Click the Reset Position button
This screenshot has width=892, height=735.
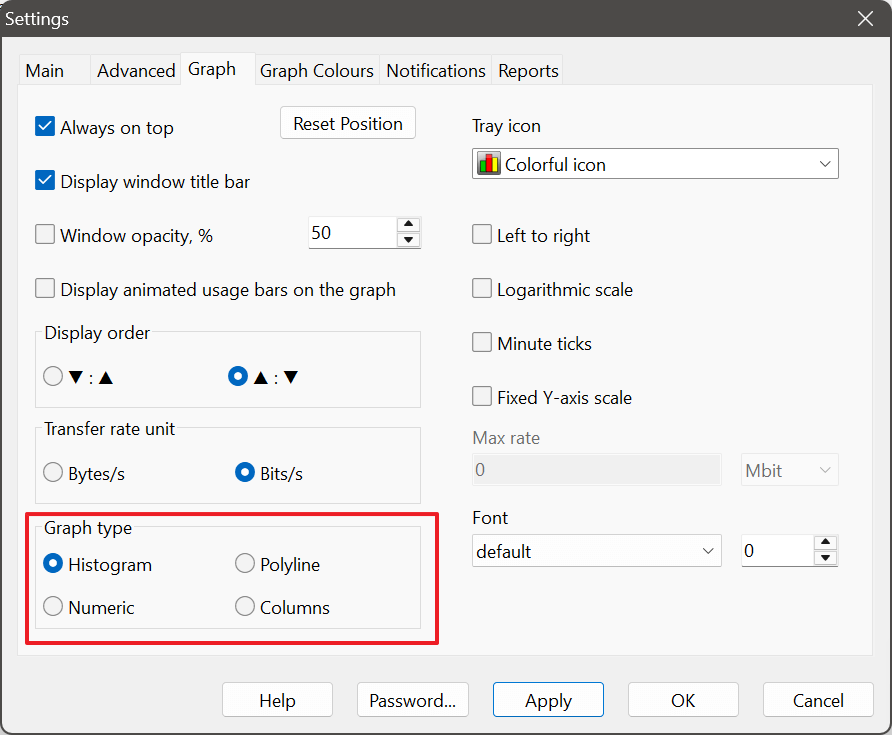click(347, 124)
